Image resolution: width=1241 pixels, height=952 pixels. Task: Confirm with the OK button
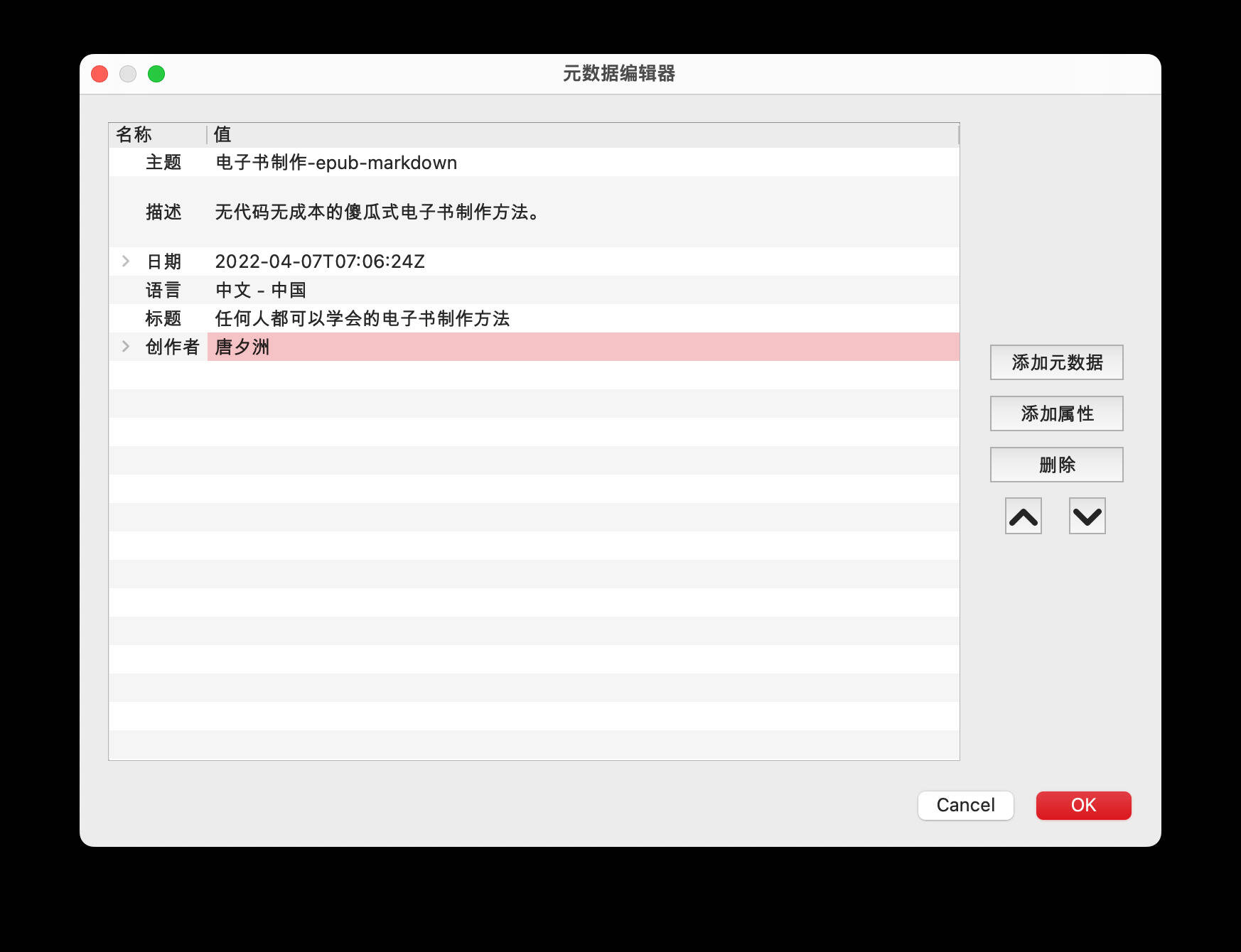1083,805
